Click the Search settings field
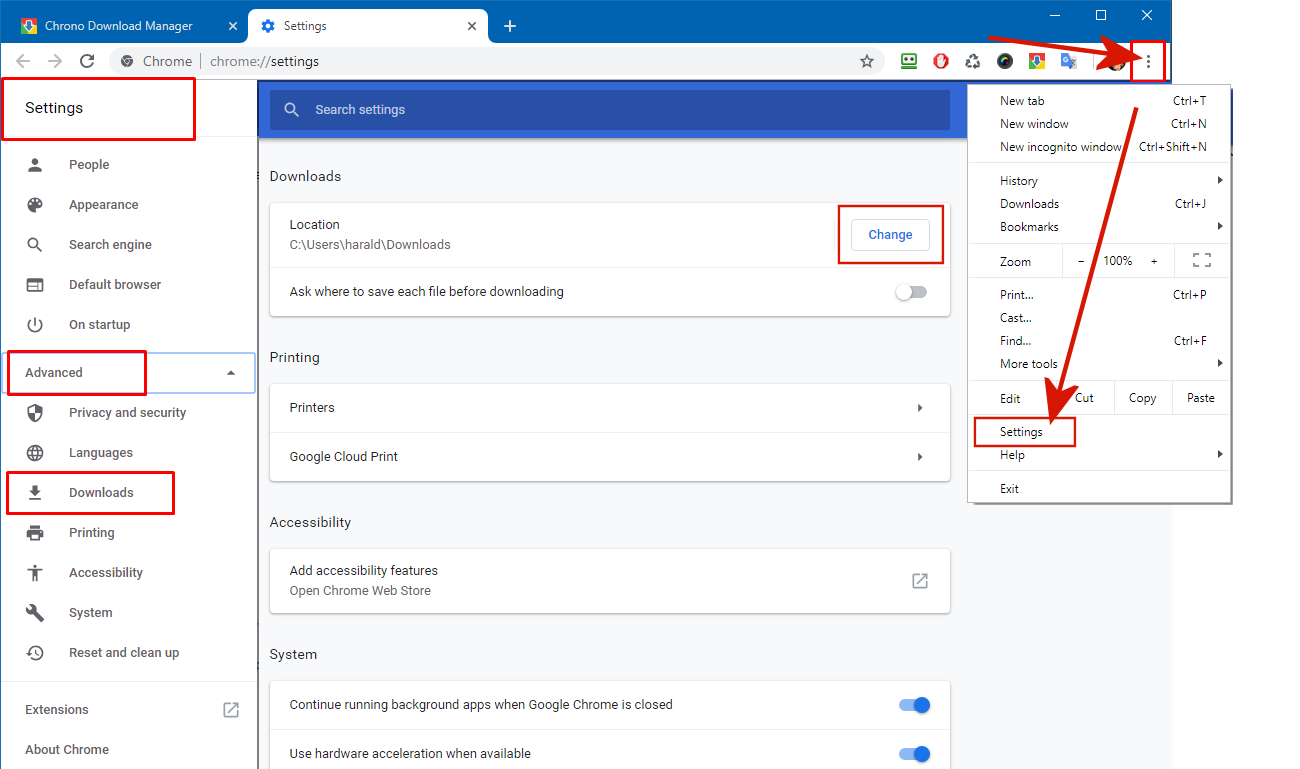 coord(610,110)
